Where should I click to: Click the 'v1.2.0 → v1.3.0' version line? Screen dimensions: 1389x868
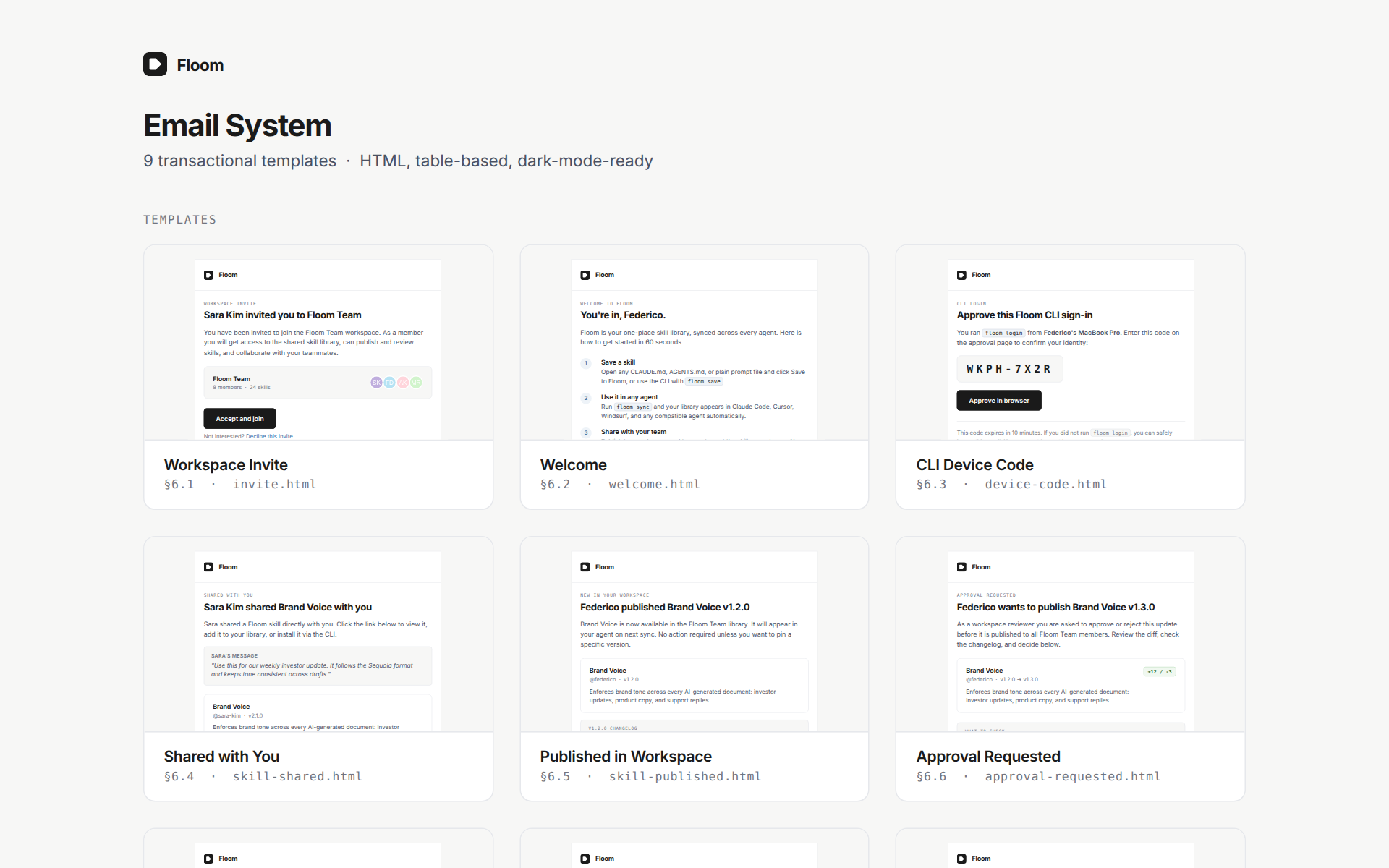pos(1019,680)
